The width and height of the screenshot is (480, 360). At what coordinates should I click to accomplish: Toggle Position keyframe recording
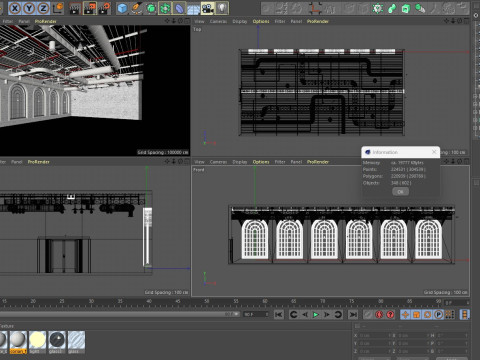(405, 314)
